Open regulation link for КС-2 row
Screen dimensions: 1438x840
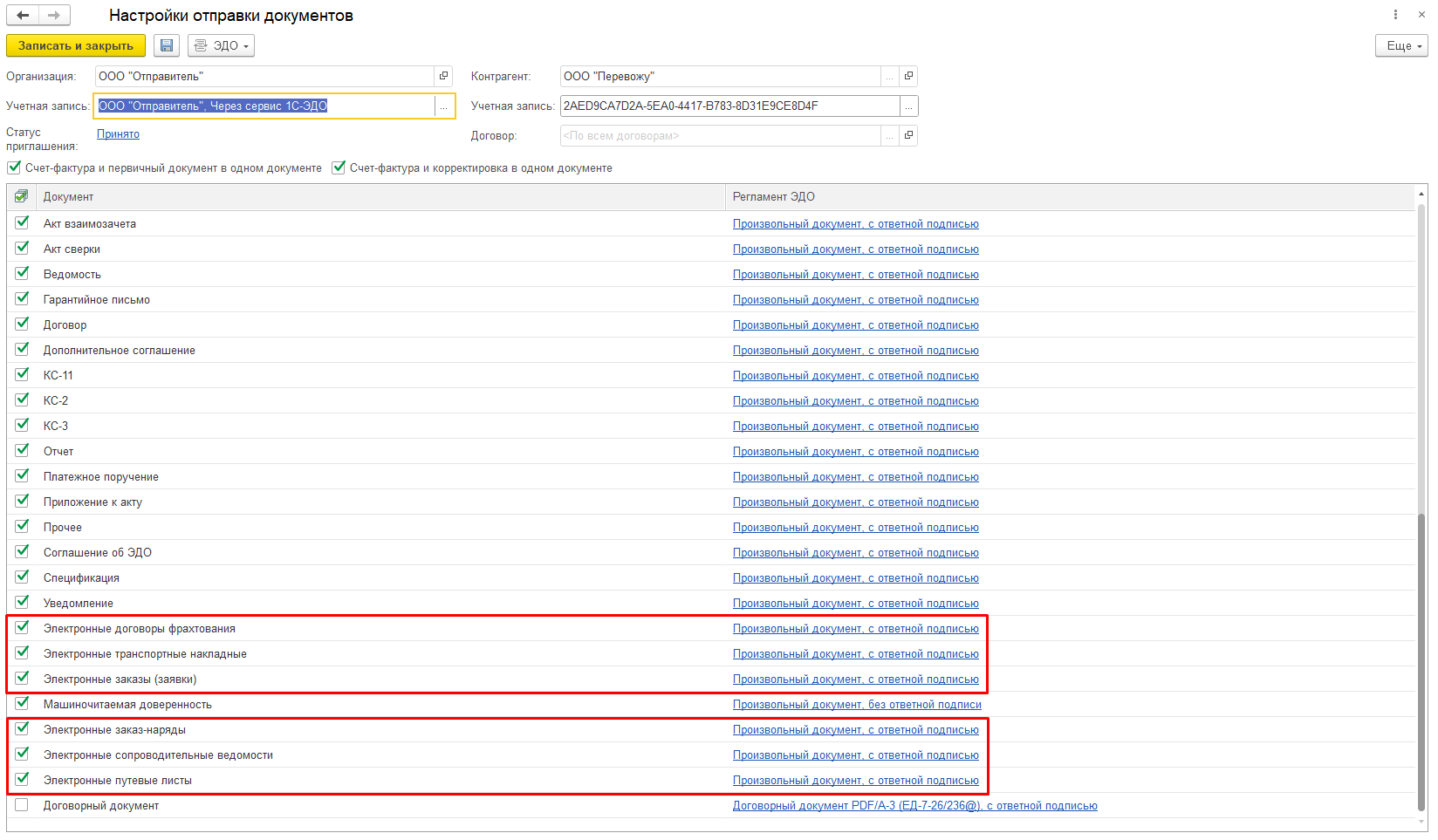(x=855, y=401)
